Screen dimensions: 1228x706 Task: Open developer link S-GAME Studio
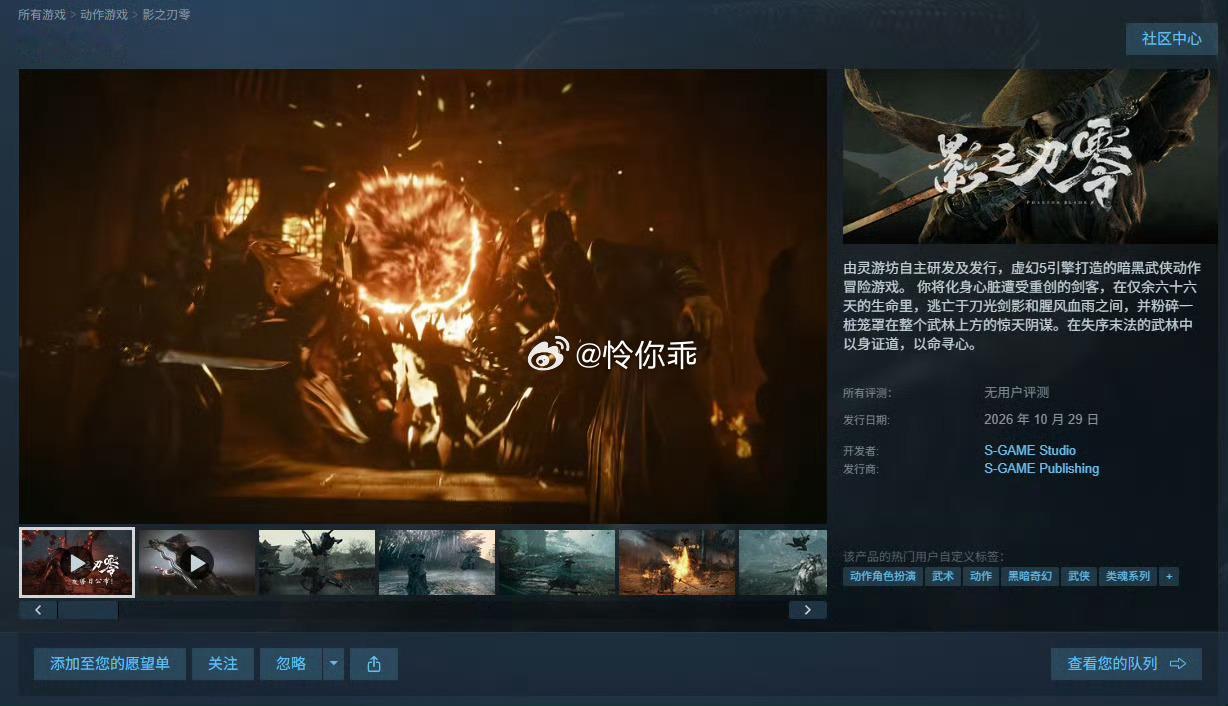pos(1030,450)
